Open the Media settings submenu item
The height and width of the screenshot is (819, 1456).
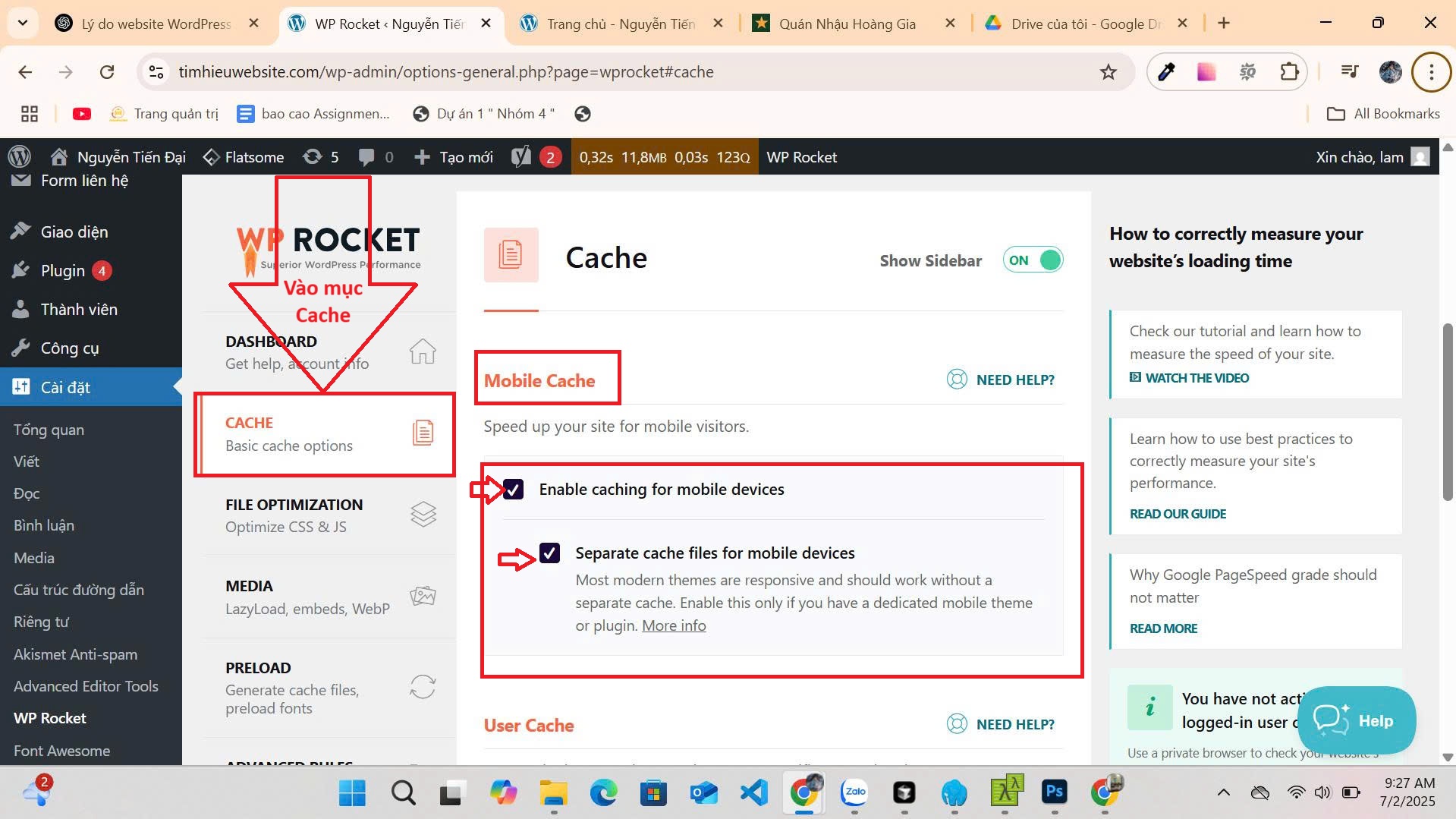(34, 558)
